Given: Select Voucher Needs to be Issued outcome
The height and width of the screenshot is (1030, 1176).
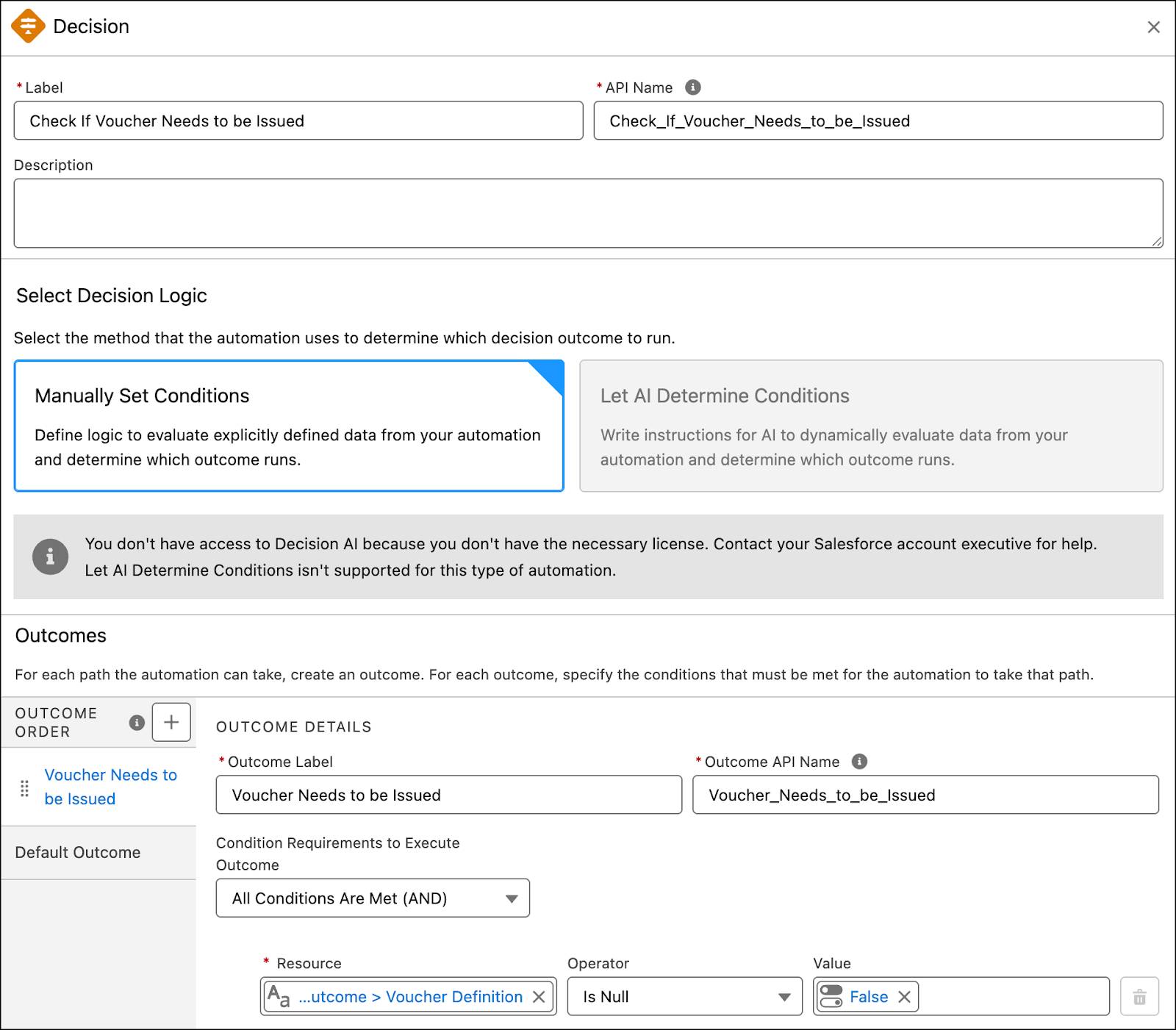Looking at the screenshot, I should (110, 787).
